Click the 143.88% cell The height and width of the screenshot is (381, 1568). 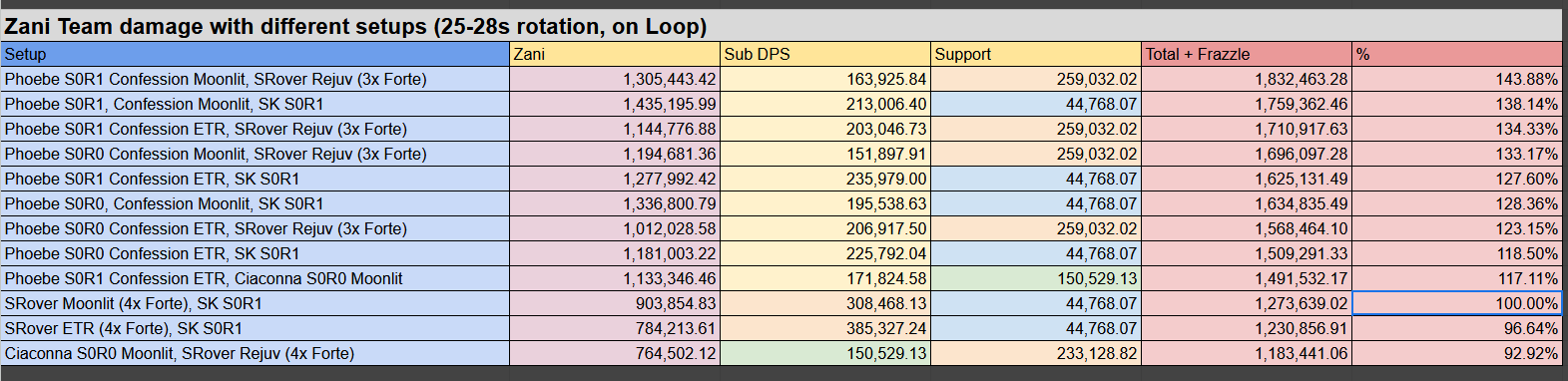(x=1457, y=79)
